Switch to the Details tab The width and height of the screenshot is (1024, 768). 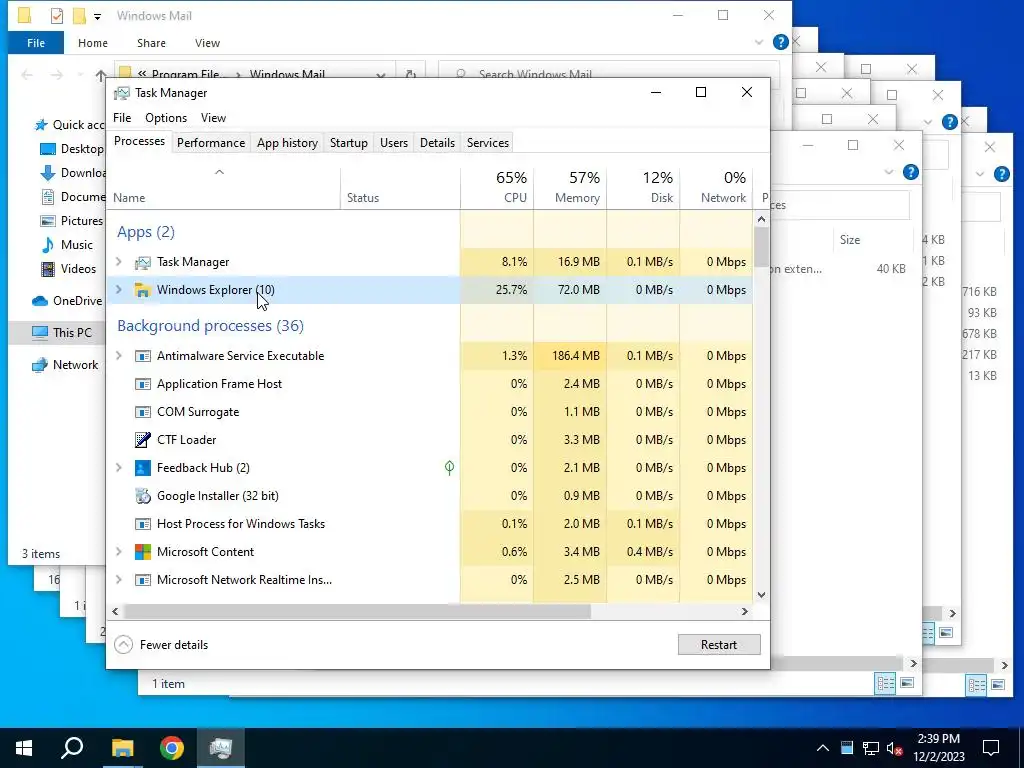pos(437,143)
